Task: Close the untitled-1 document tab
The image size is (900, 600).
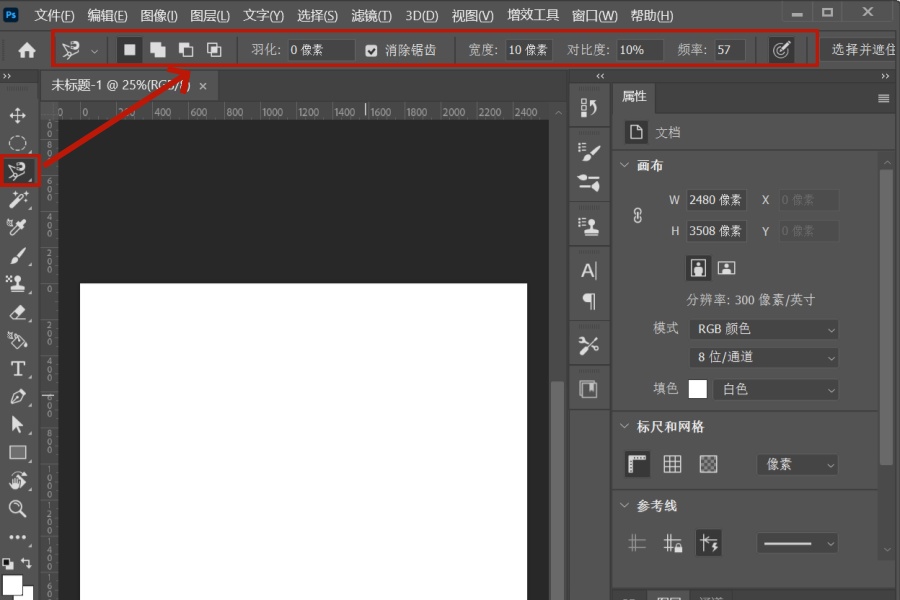Action: coord(203,86)
